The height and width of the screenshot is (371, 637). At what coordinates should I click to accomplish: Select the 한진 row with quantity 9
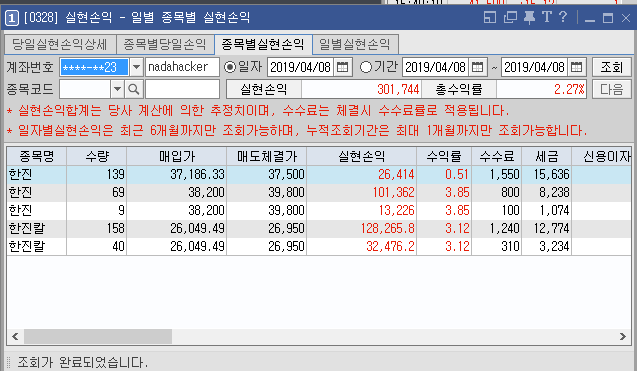coord(319,210)
